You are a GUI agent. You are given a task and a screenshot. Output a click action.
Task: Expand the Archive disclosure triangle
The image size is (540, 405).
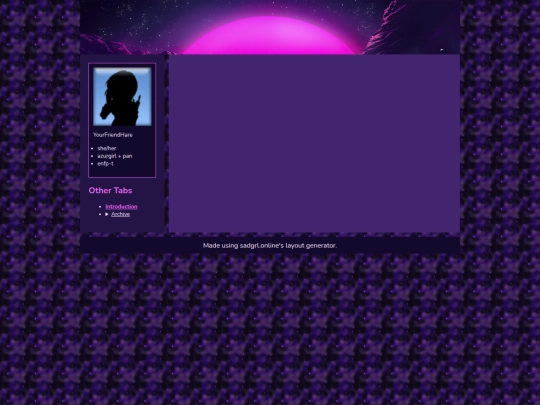coord(107,214)
